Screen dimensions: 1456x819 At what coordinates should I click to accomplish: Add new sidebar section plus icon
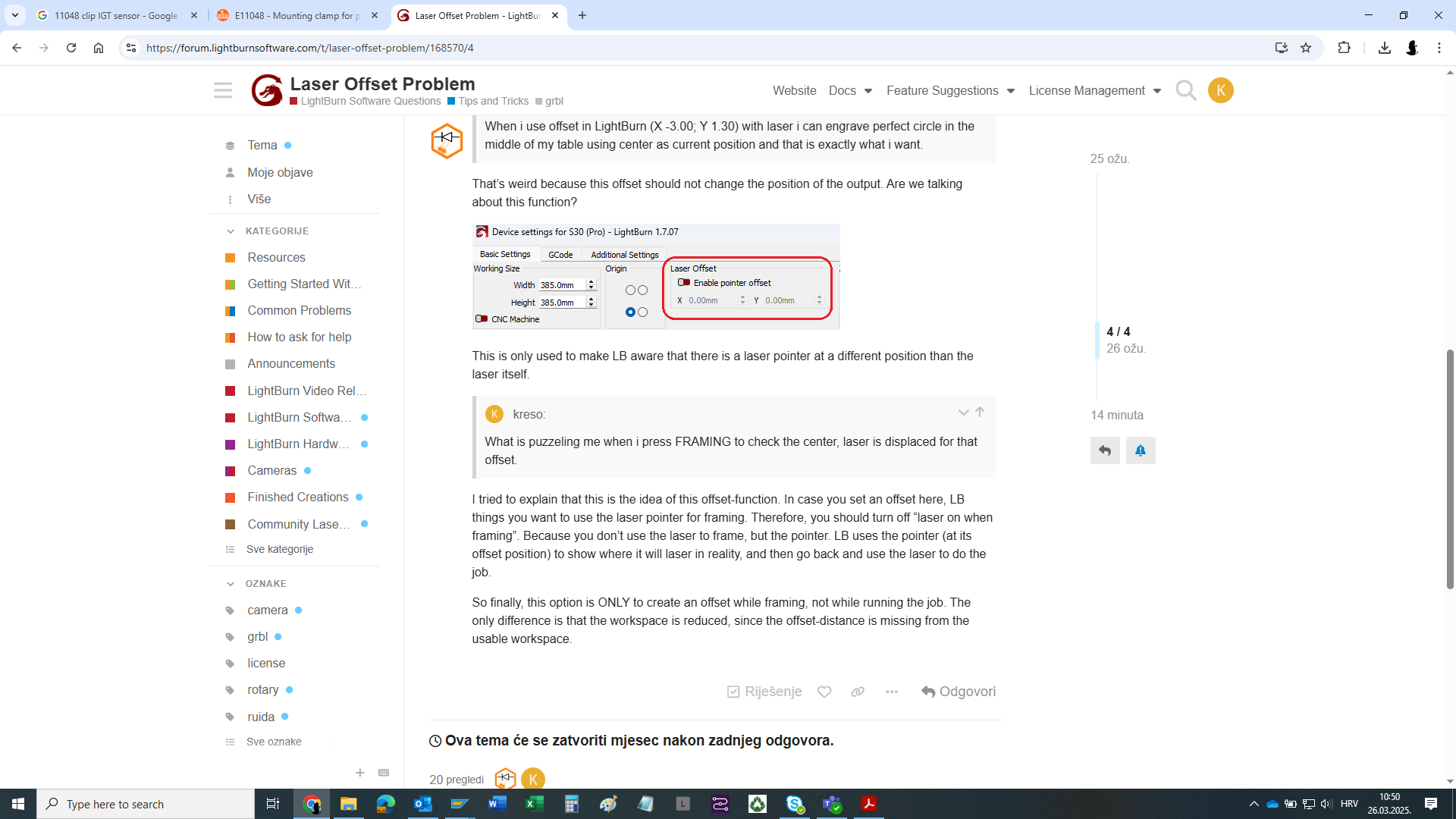tap(360, 773)
